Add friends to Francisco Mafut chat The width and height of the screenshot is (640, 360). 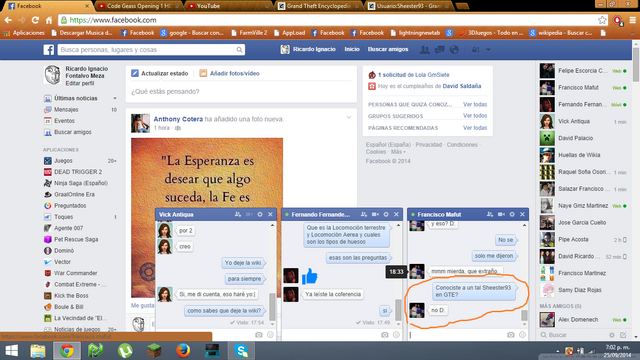coord(490,214)
